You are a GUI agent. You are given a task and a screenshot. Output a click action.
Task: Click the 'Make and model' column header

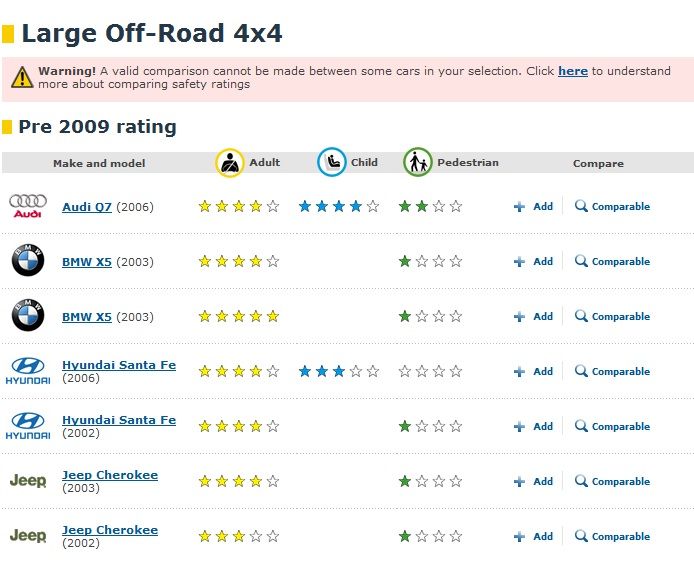[x=99, y=163]
